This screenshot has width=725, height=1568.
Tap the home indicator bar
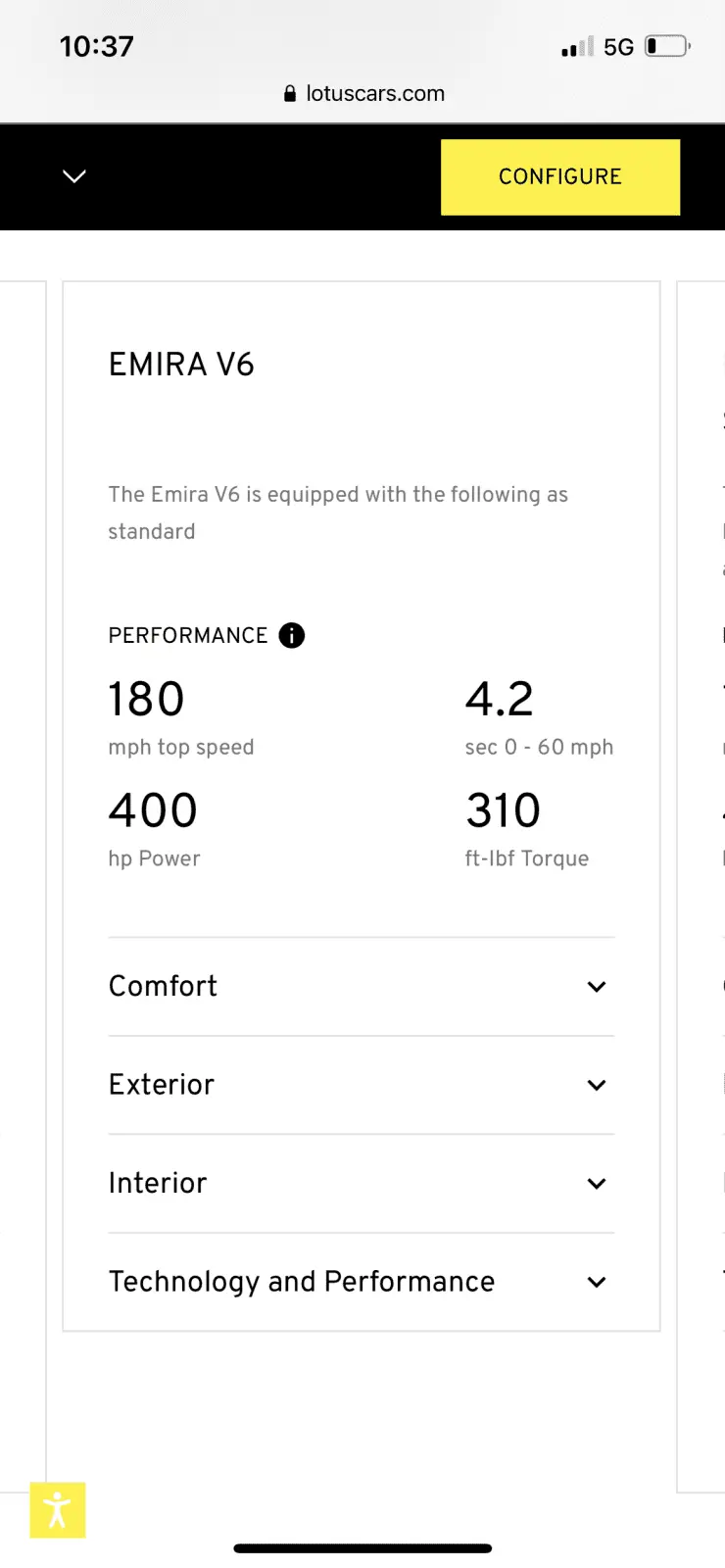362,1548
